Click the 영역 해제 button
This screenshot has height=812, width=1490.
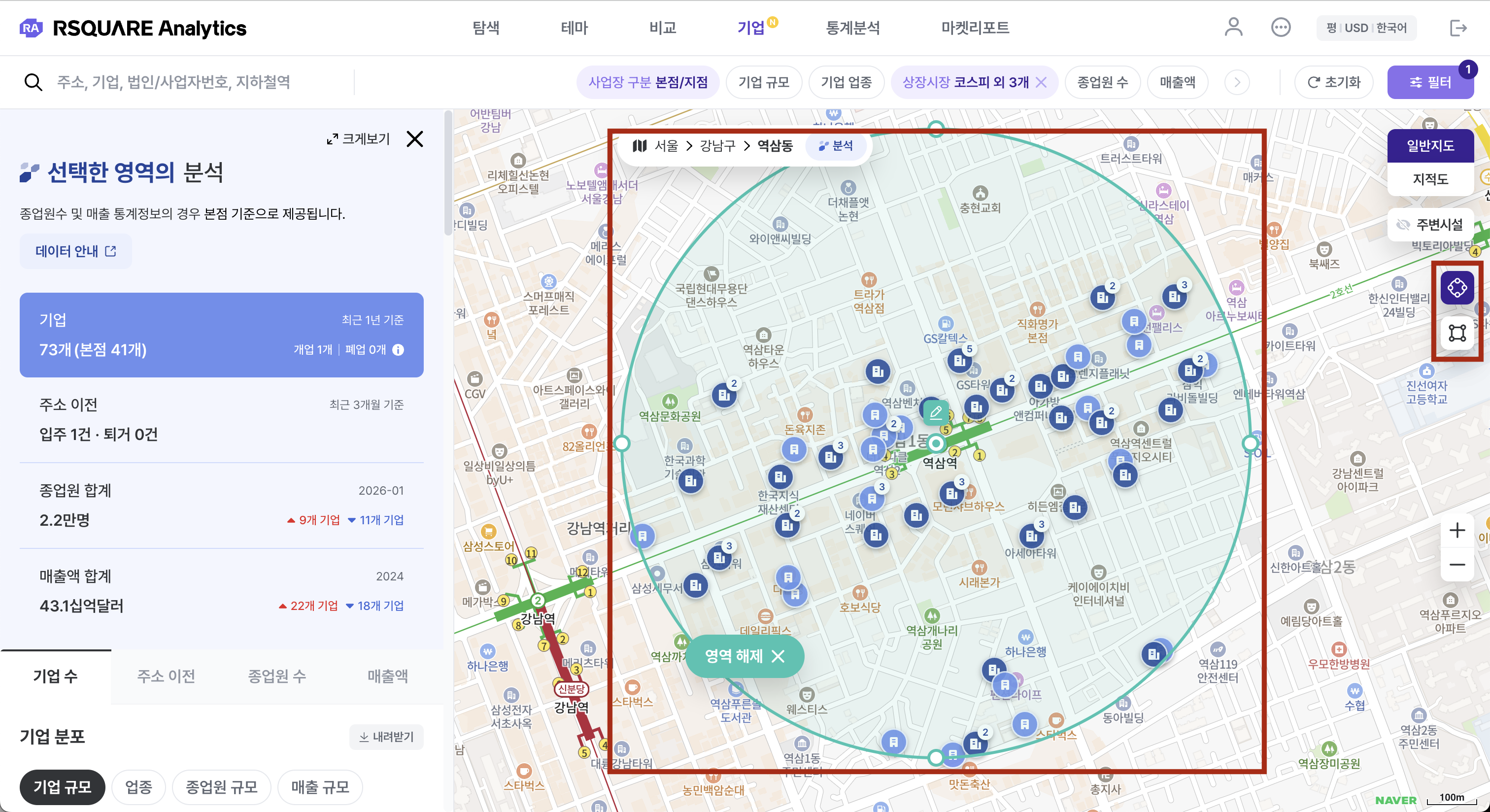745,656
